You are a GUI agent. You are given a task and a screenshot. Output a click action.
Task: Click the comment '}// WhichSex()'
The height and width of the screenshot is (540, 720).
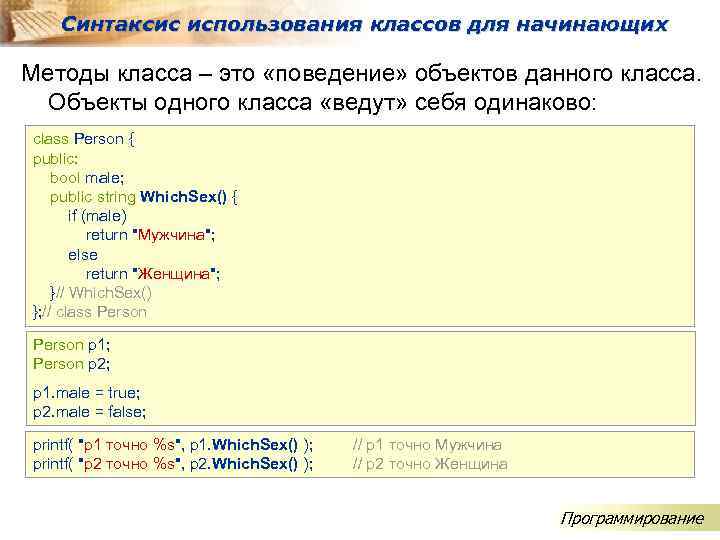pyautogui.click(x=101, y=293)
